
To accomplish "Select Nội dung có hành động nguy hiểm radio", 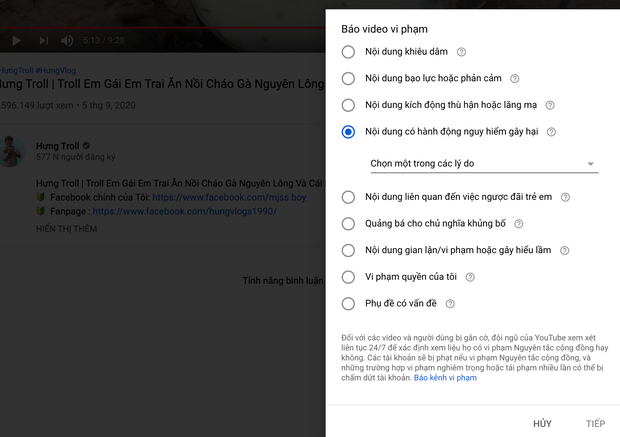I will point(348,132).
